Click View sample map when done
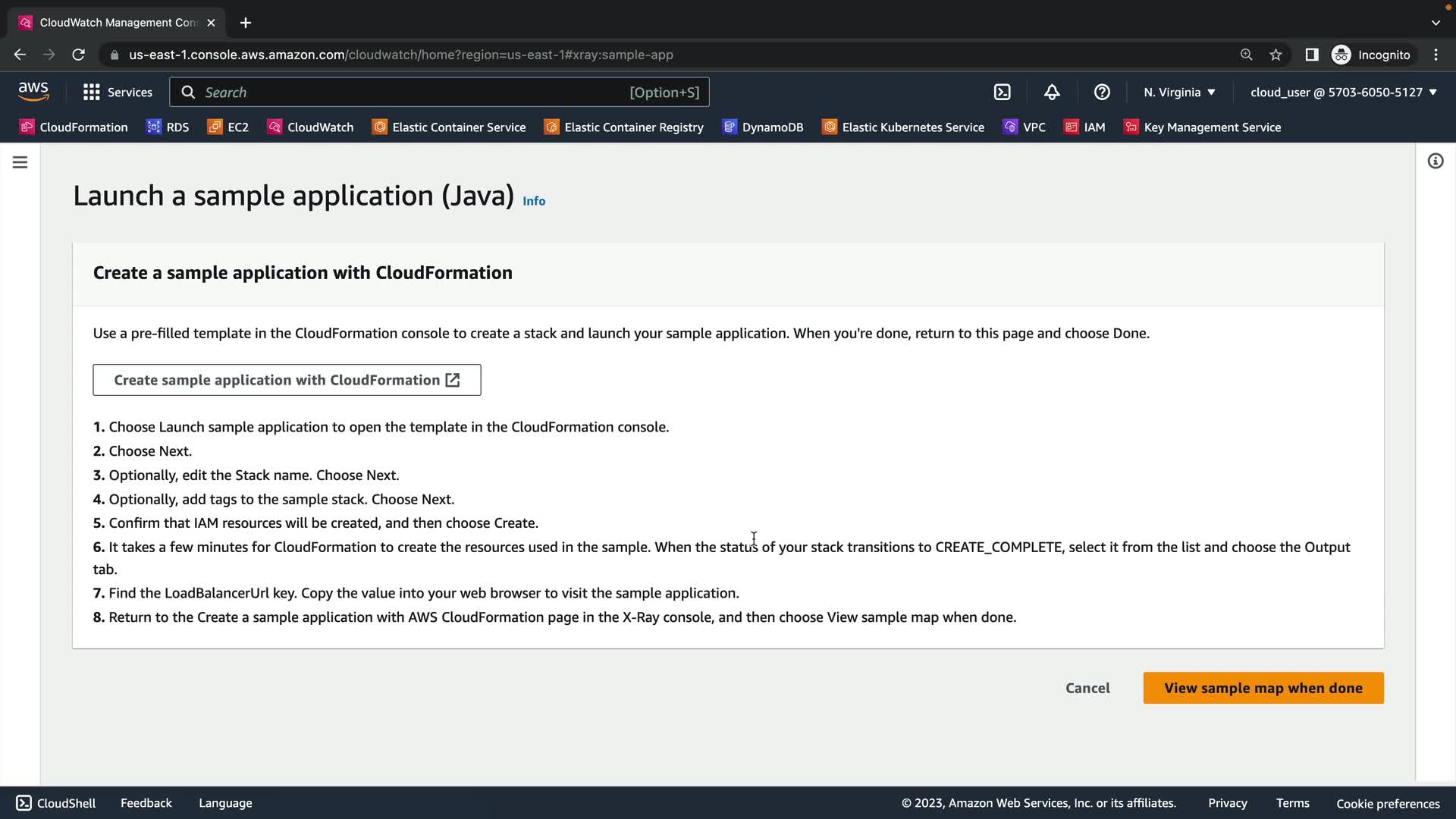 coord(1263,688)
